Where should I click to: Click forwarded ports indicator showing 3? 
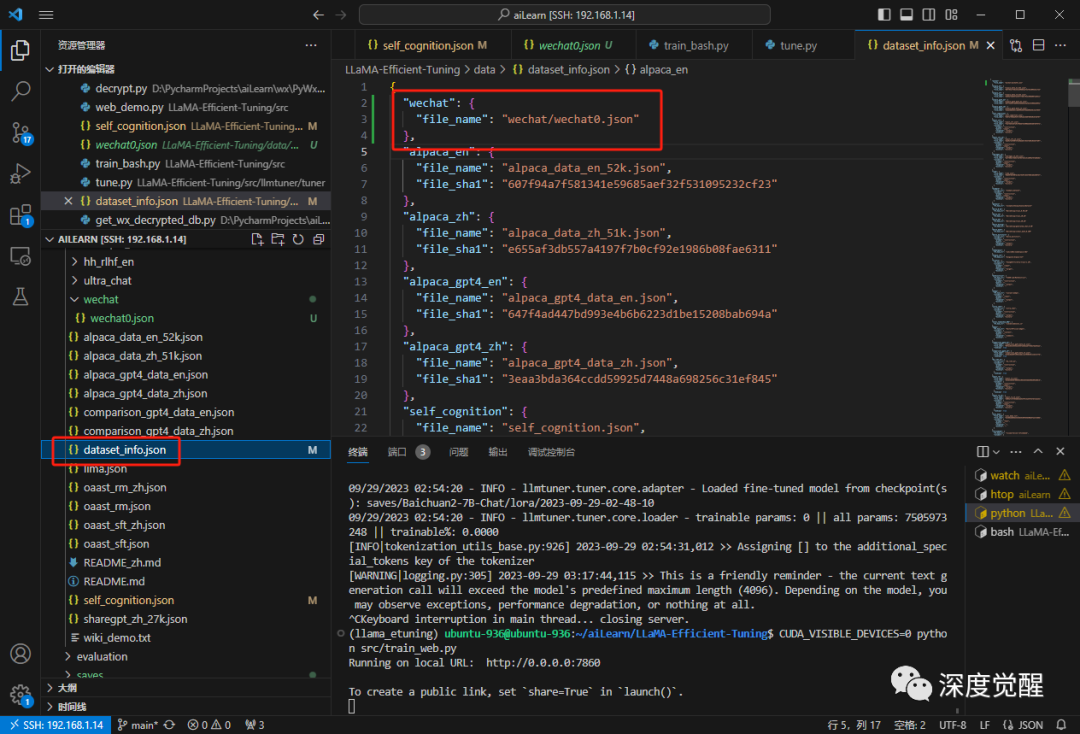click(x=254, y=725)
